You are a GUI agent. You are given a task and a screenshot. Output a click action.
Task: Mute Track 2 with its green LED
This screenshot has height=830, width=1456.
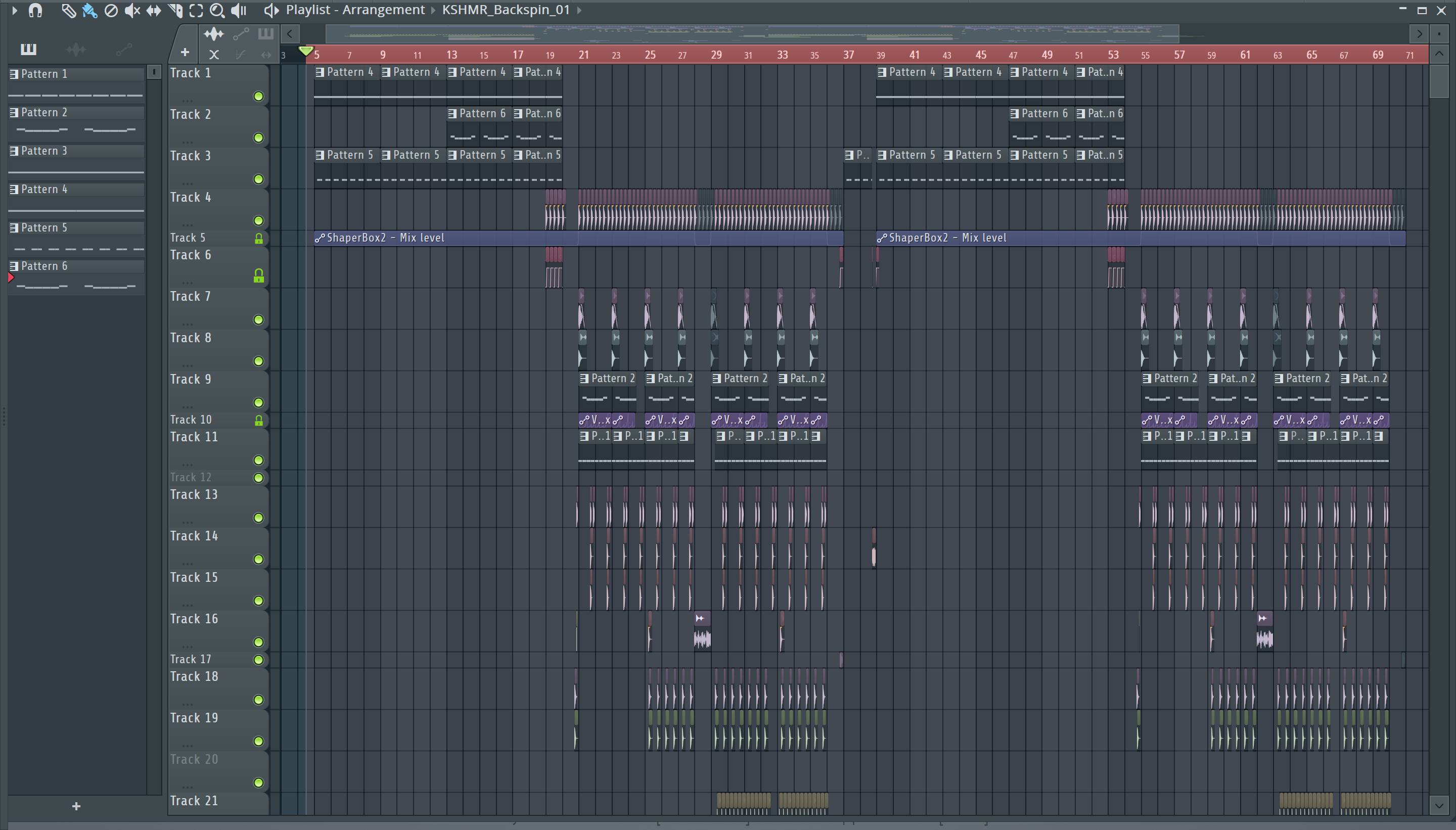(258, 138)
